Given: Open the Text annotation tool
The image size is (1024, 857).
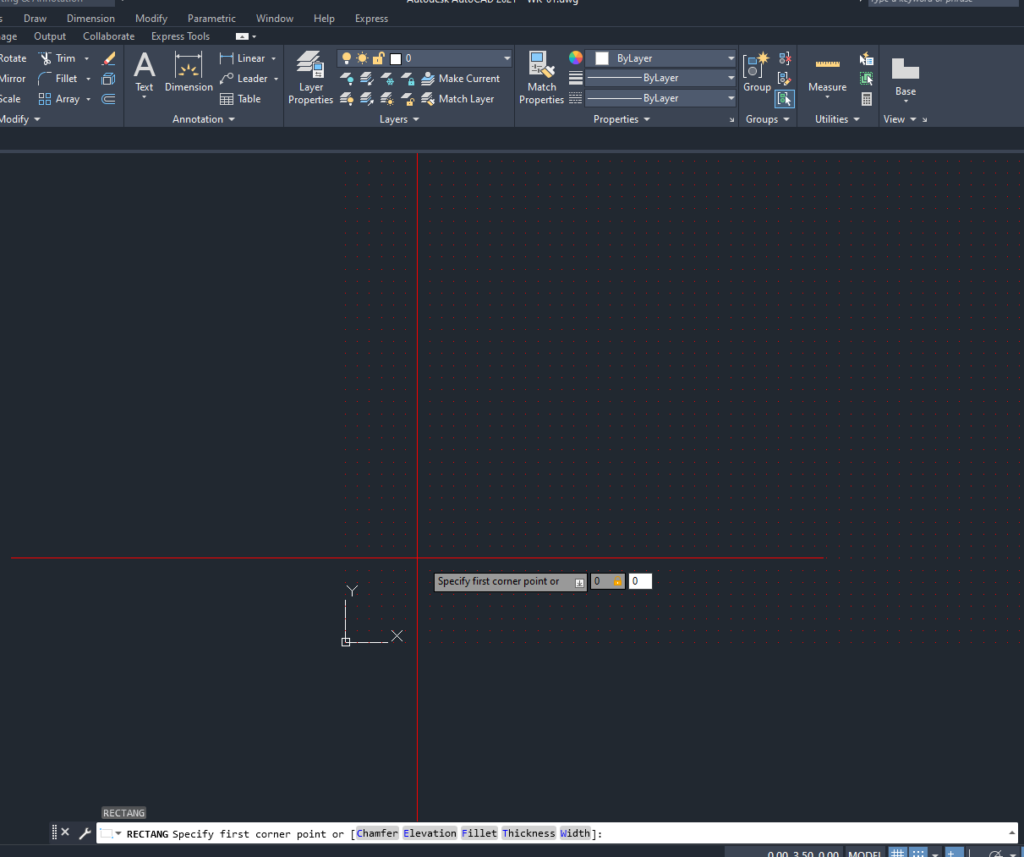Looking at the screenshot, I should 144,73.
